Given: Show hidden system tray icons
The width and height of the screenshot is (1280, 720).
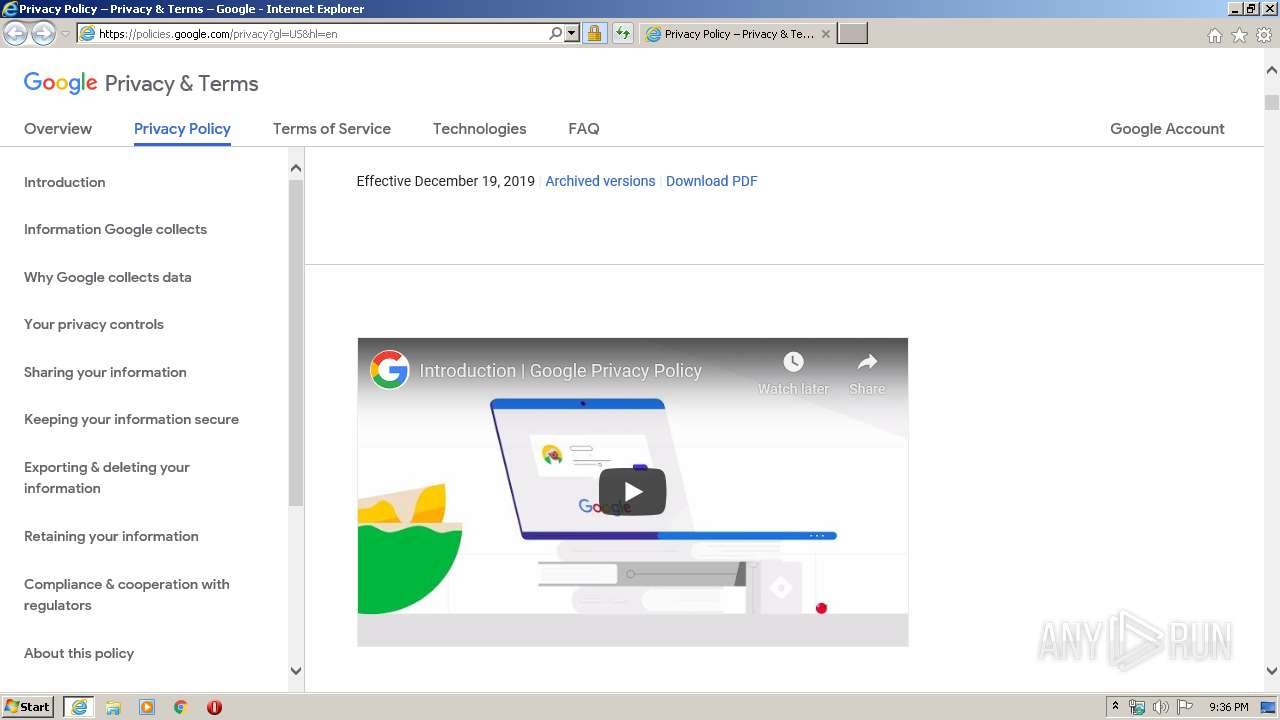Looking at the screenshot, I should coord(1115,707).
